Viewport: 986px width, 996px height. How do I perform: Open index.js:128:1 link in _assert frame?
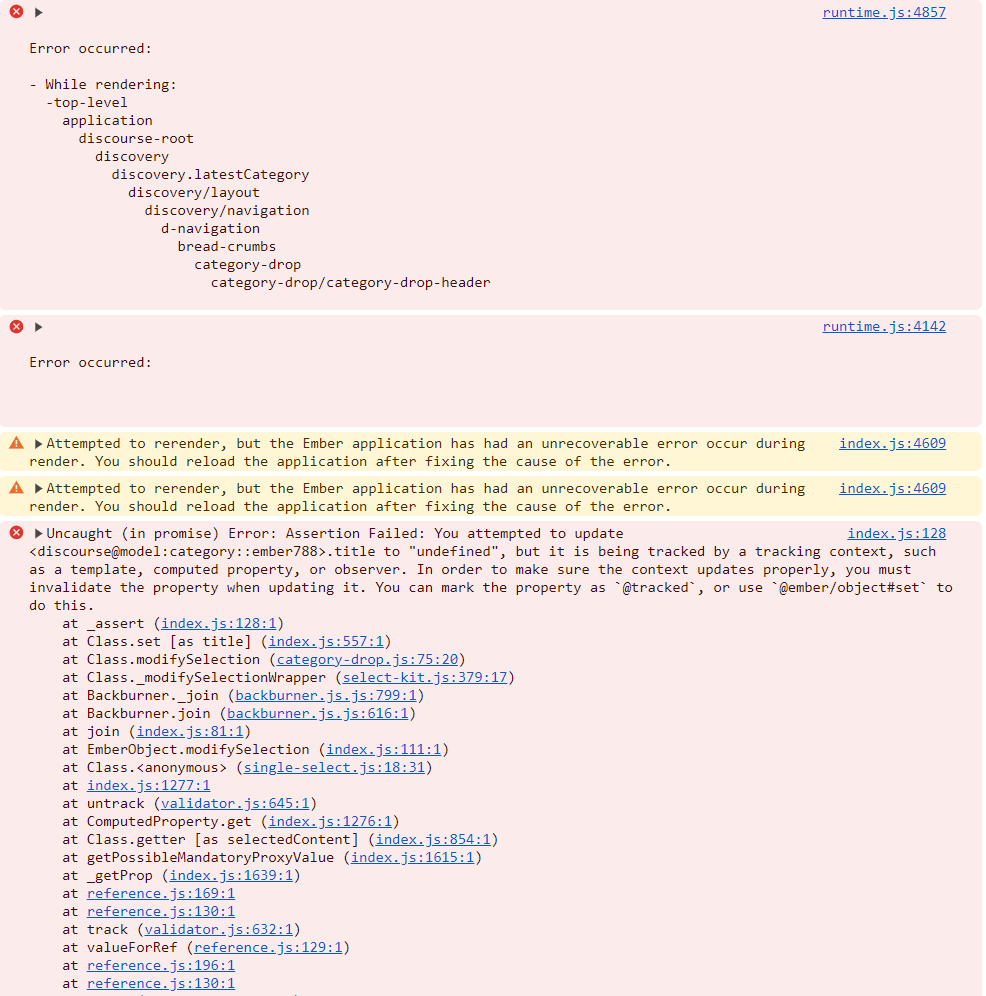(x=219, y=624)
